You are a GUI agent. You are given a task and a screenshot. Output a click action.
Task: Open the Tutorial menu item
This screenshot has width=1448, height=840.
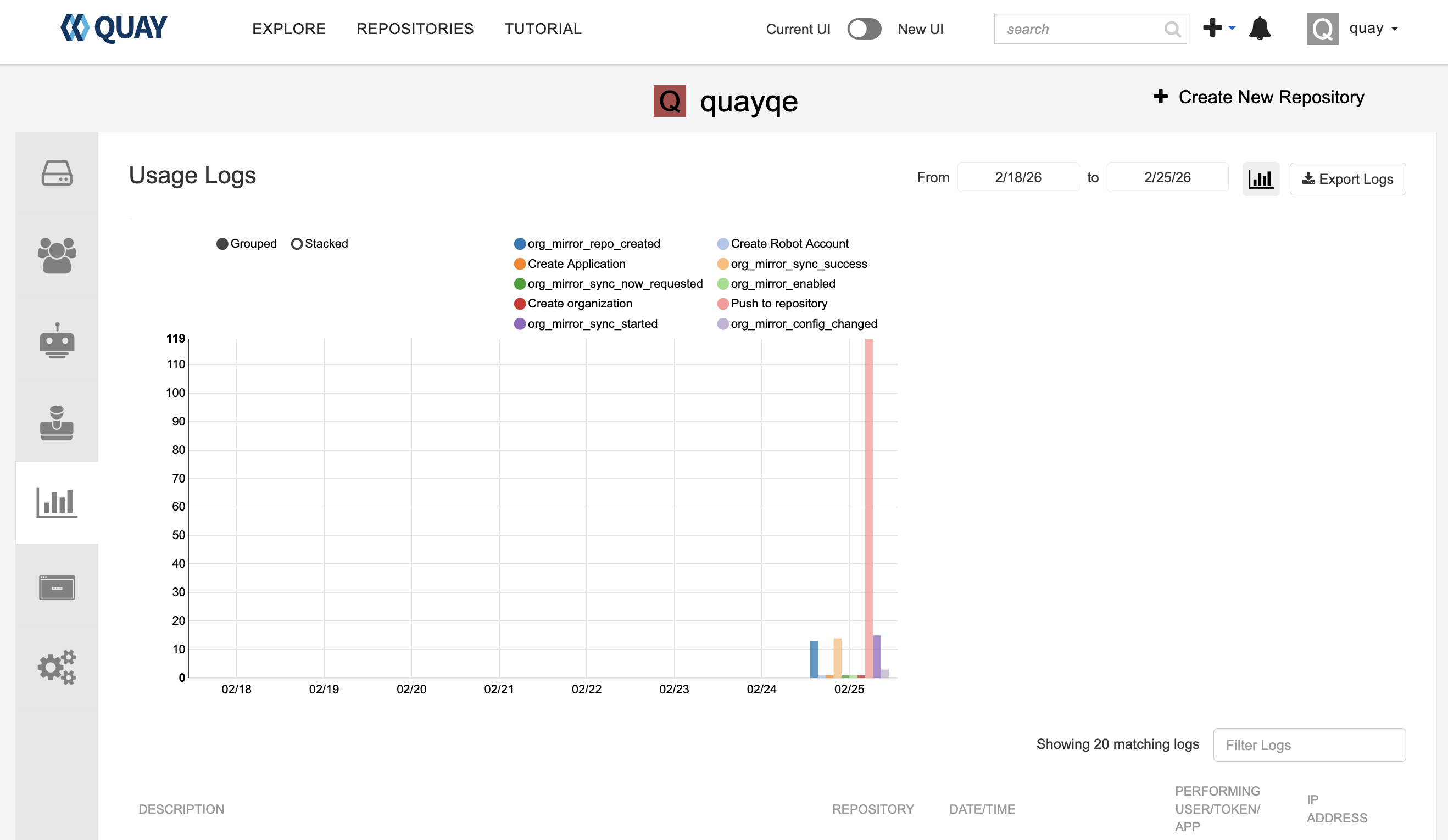pos(542,29)
